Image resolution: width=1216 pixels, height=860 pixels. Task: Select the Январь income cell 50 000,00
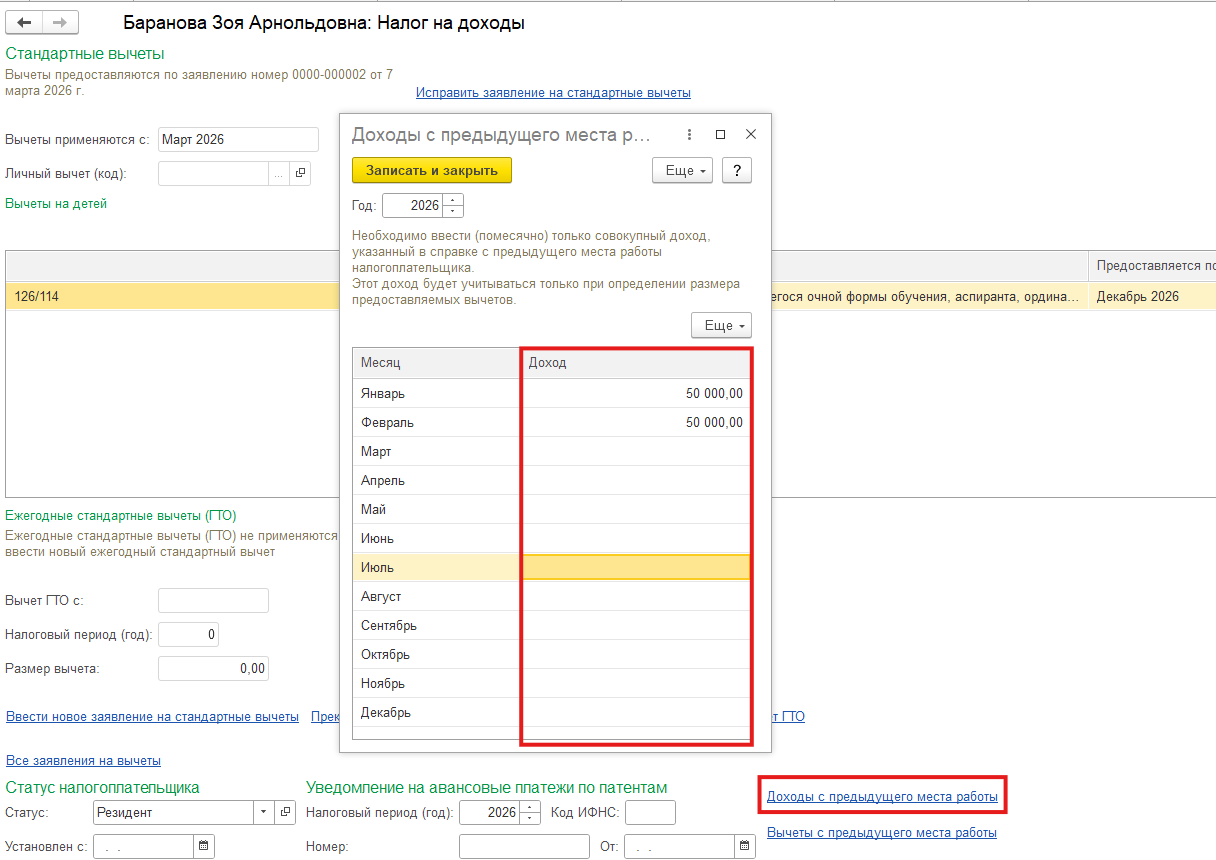[636, 393]
